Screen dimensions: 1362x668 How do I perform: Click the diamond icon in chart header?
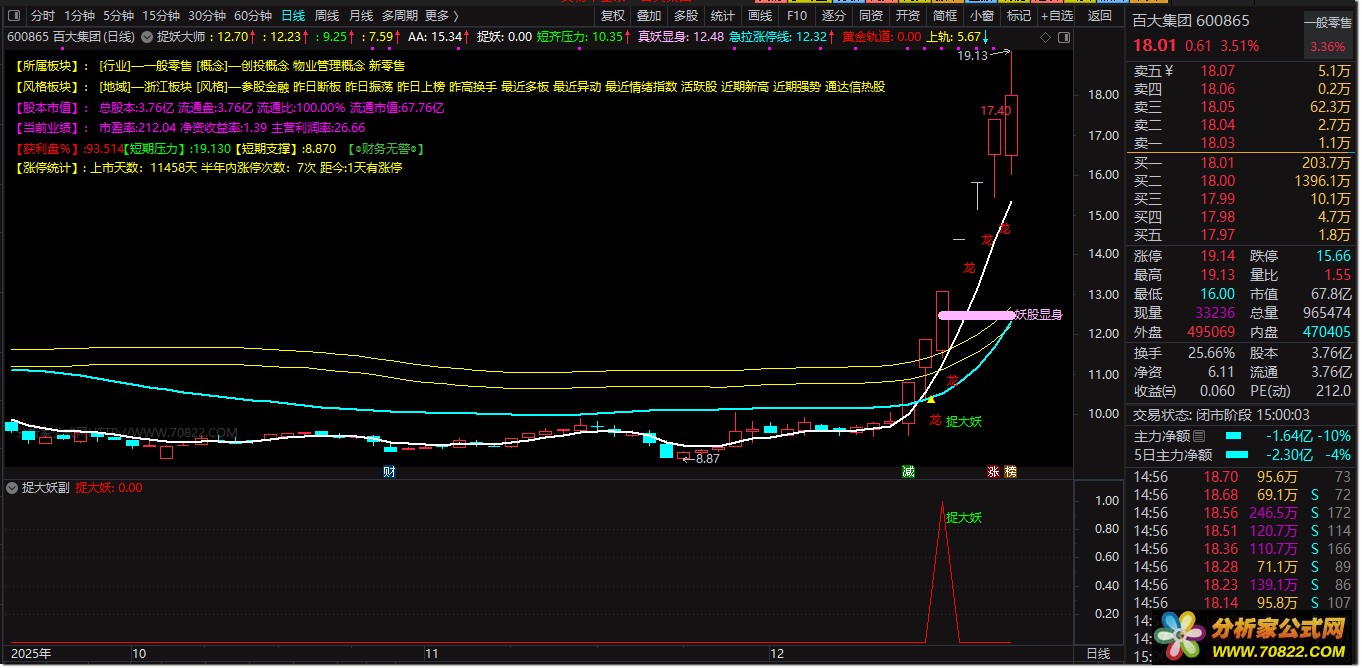click(x=1044, y=37)
